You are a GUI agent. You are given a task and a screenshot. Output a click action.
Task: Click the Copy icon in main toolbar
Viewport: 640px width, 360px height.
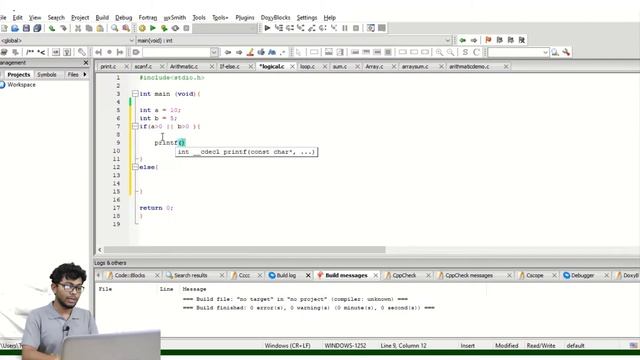[89, 28]
